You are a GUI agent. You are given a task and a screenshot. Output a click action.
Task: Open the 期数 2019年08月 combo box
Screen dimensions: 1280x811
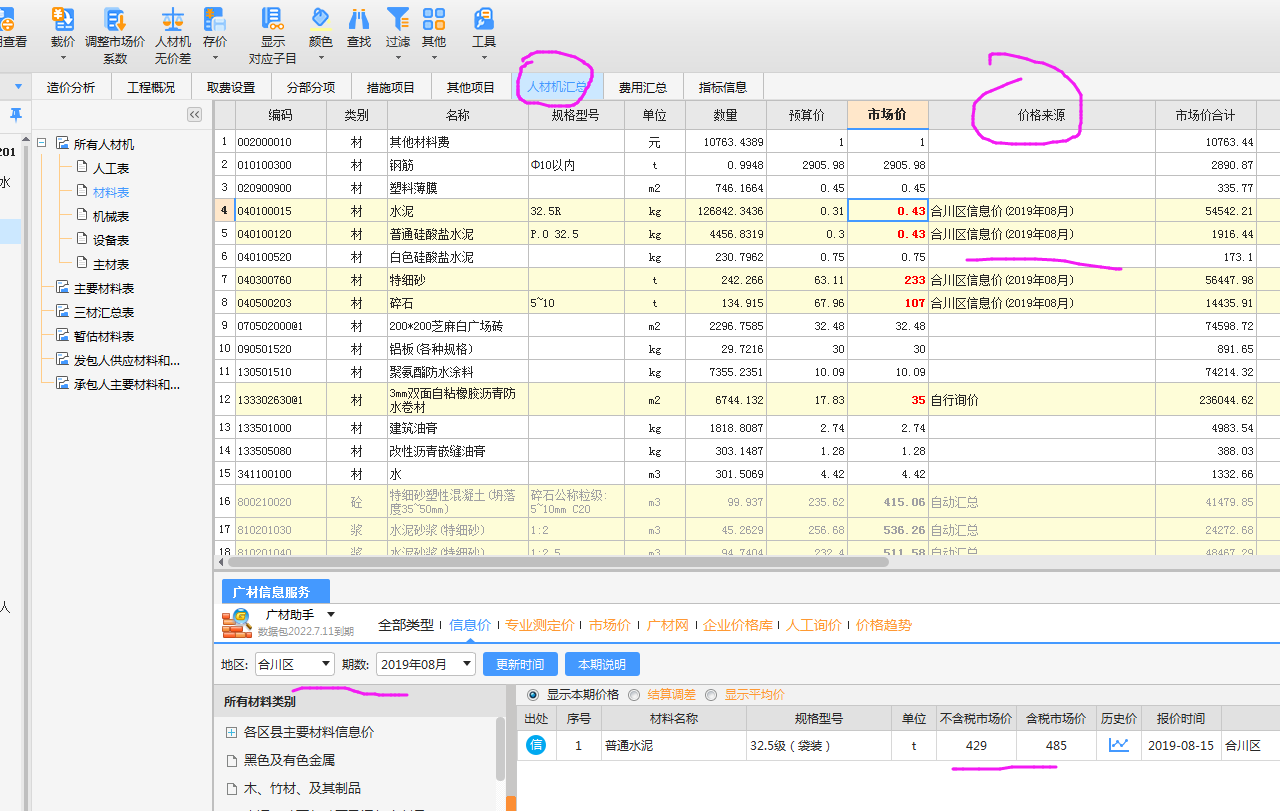[x=426, y=664]
